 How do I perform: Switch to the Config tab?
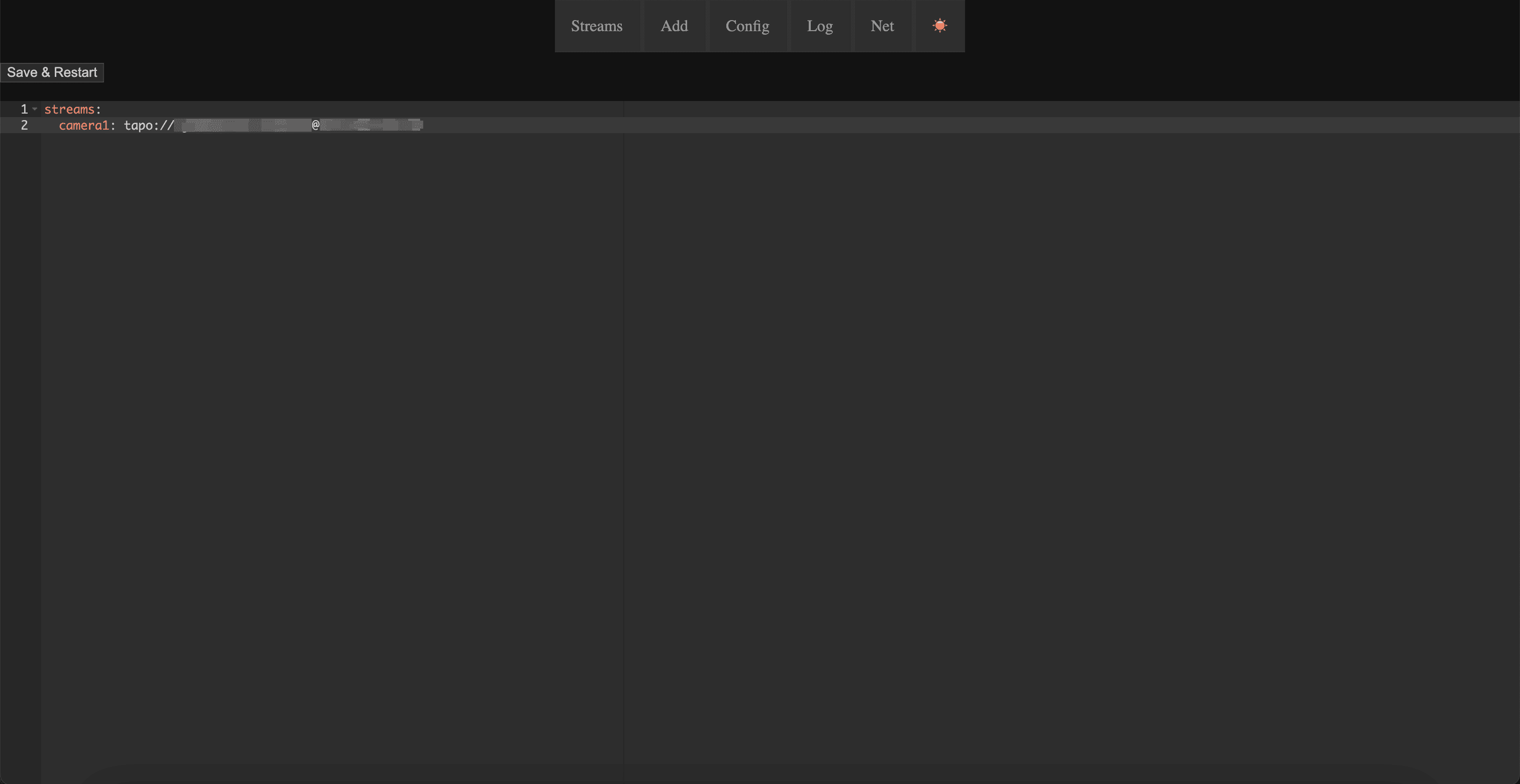pos(747,26)
